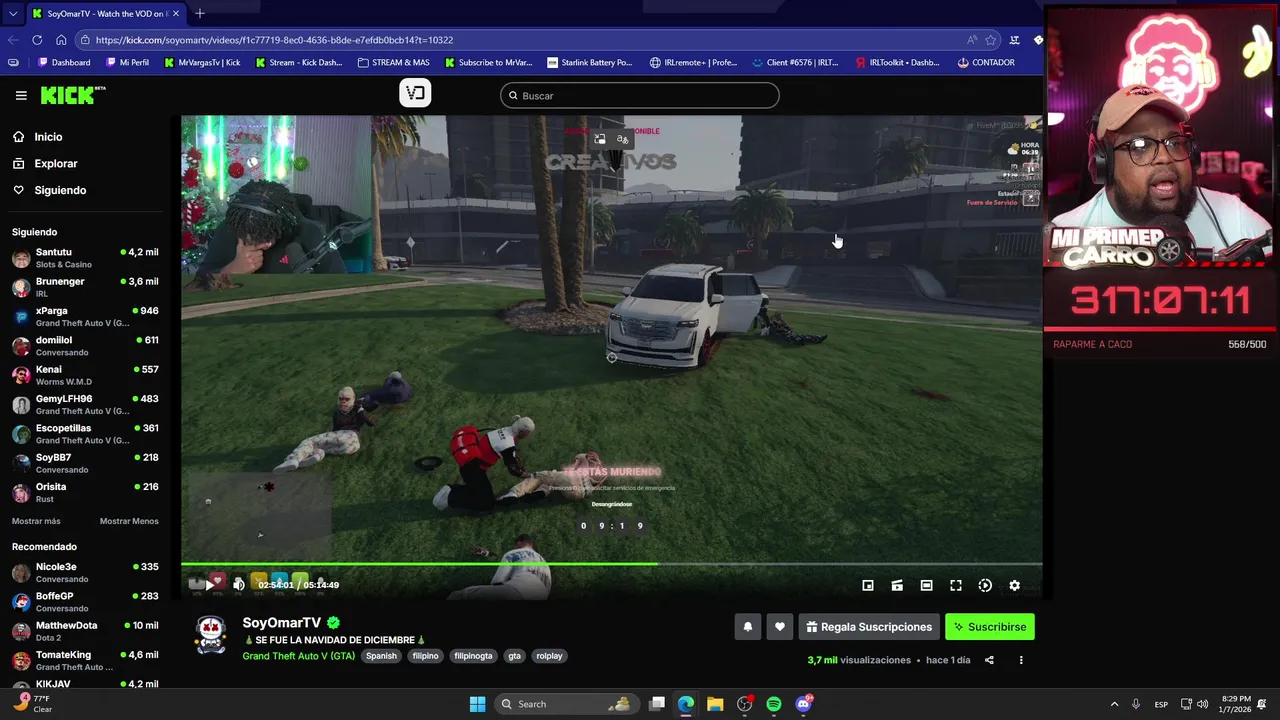1280x720 pixels.
Task: Go to browser home page
Action: pos(61,40)
